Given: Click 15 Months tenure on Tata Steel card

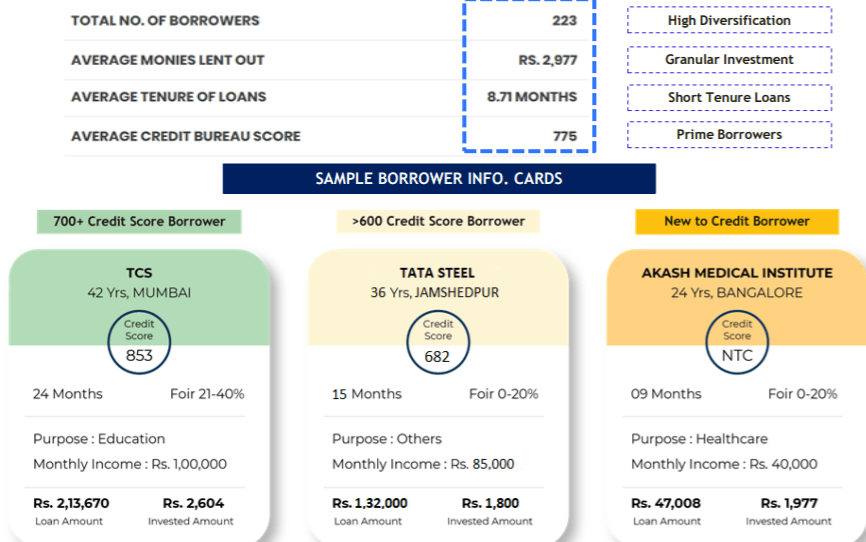Looking at the screenshot, I should (367, 394).
